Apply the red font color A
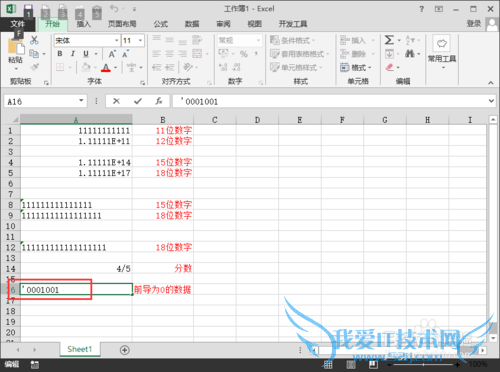This screenshot has height=372, width=500. [x=106, y=68]
